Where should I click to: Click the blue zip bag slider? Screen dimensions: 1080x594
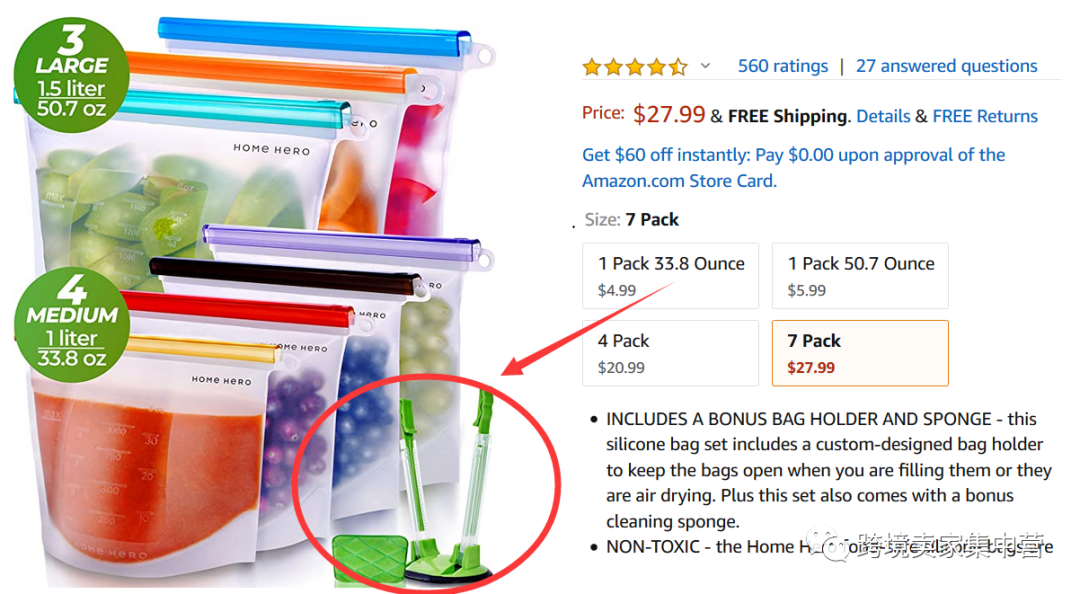314,37
